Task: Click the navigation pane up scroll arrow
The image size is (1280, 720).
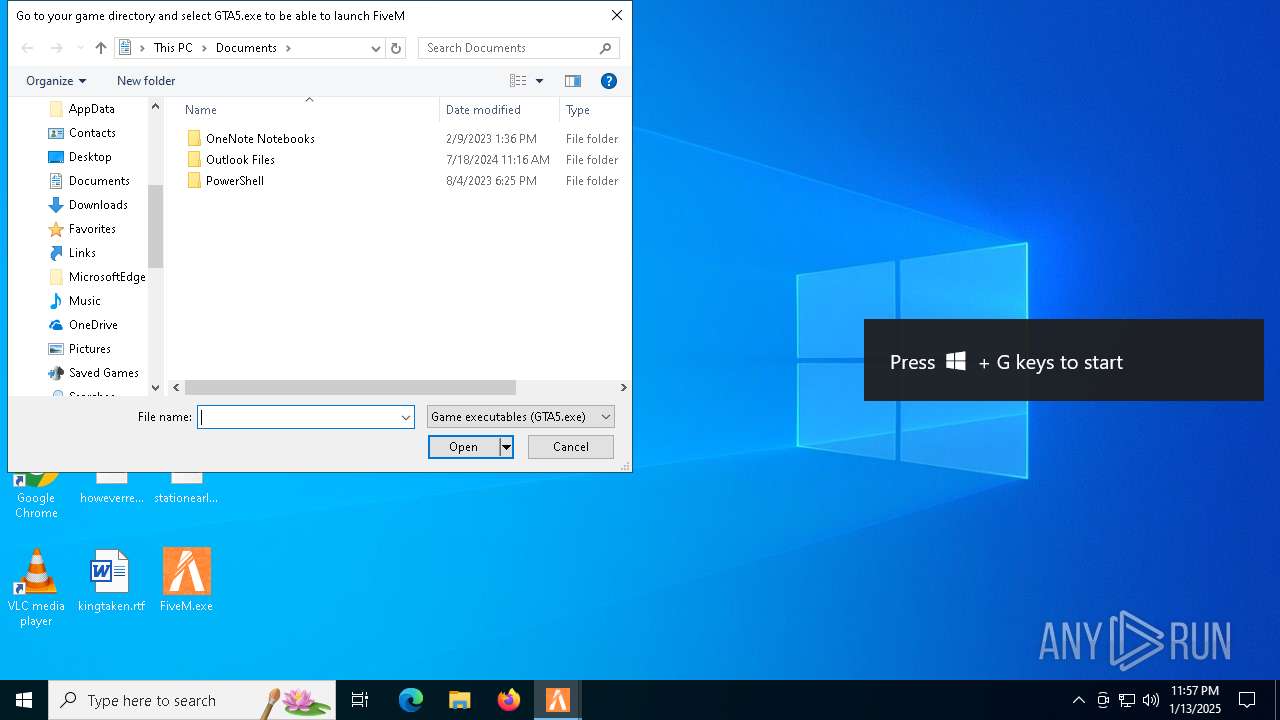Action: pos(155,106)
